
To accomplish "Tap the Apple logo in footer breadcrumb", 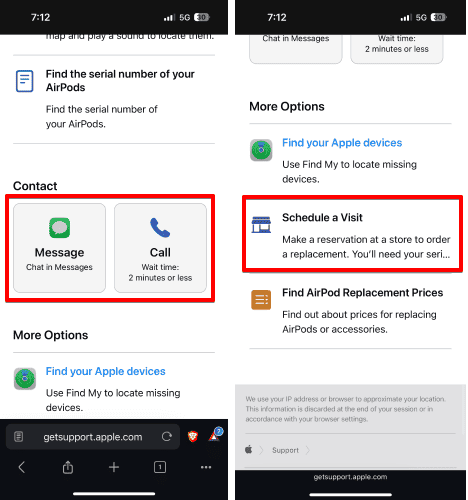I will point(249,450).
